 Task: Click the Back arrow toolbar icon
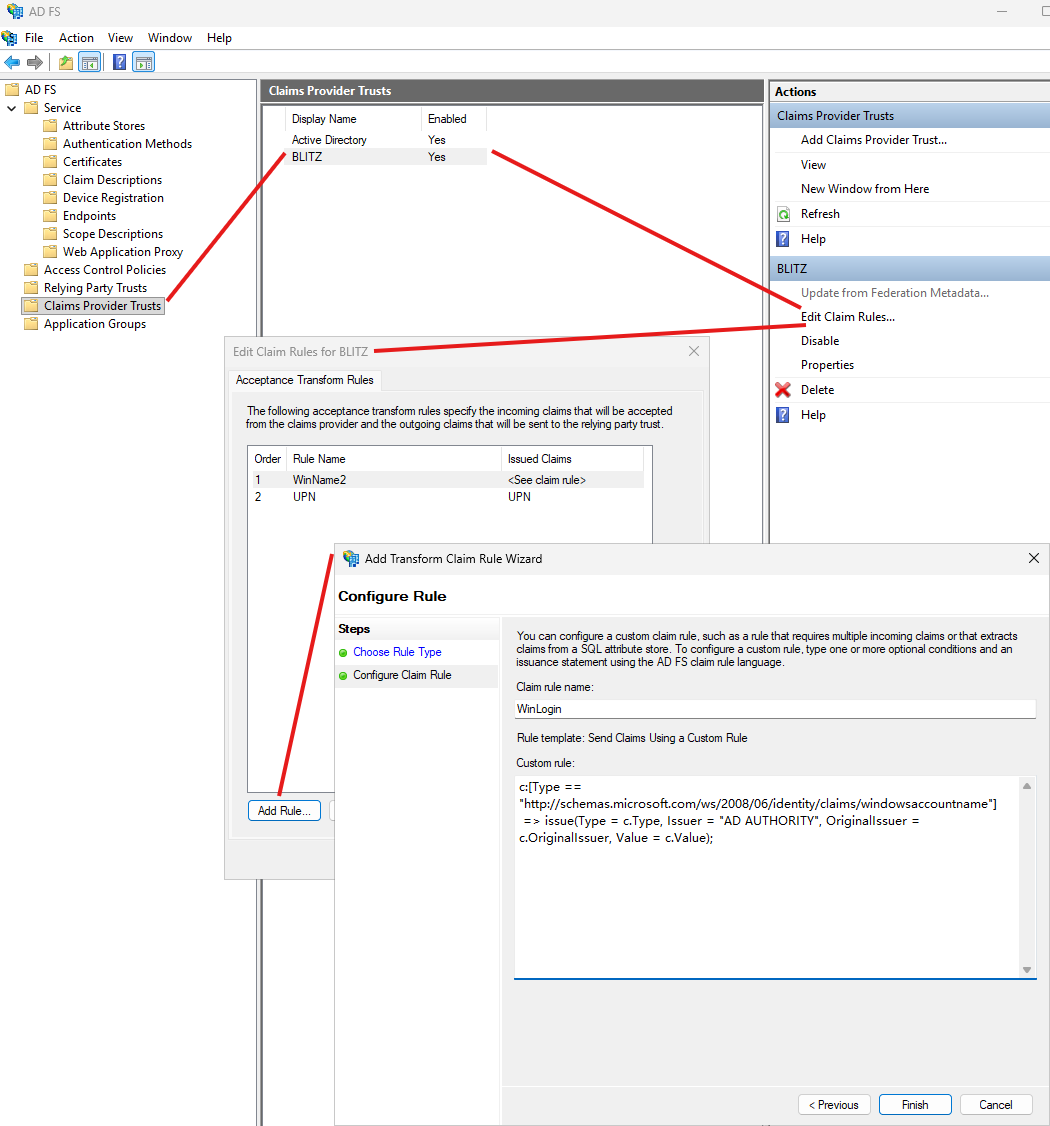[x=12, y=62]
